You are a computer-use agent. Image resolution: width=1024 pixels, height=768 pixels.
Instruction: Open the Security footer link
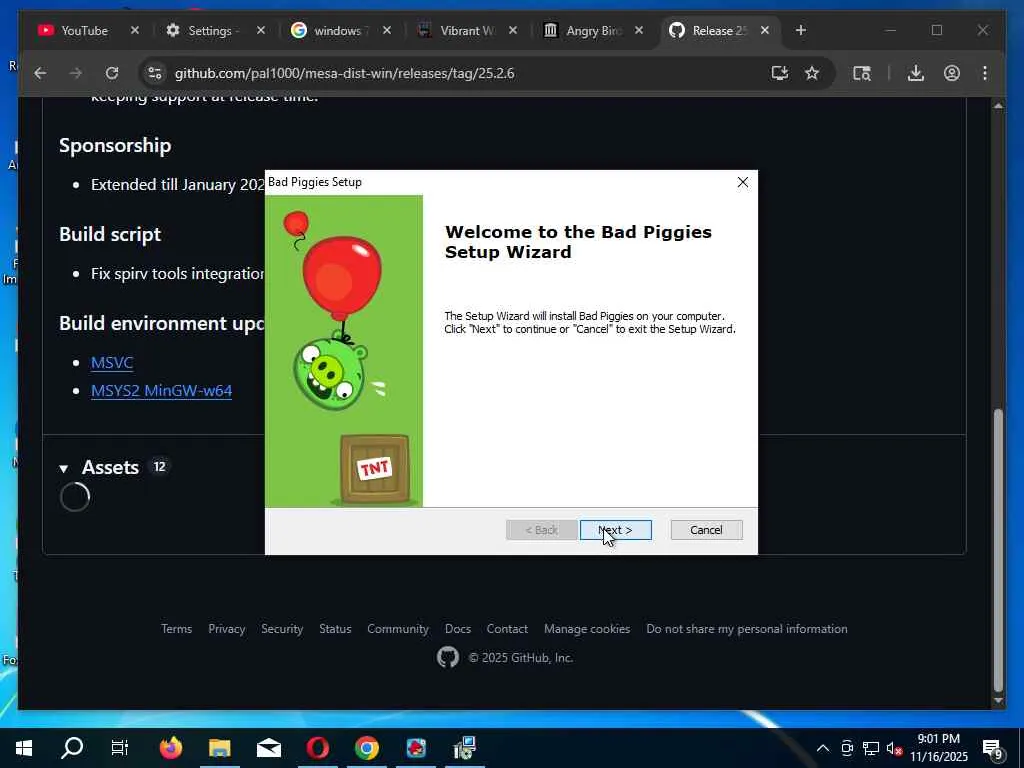coord(282,629)
